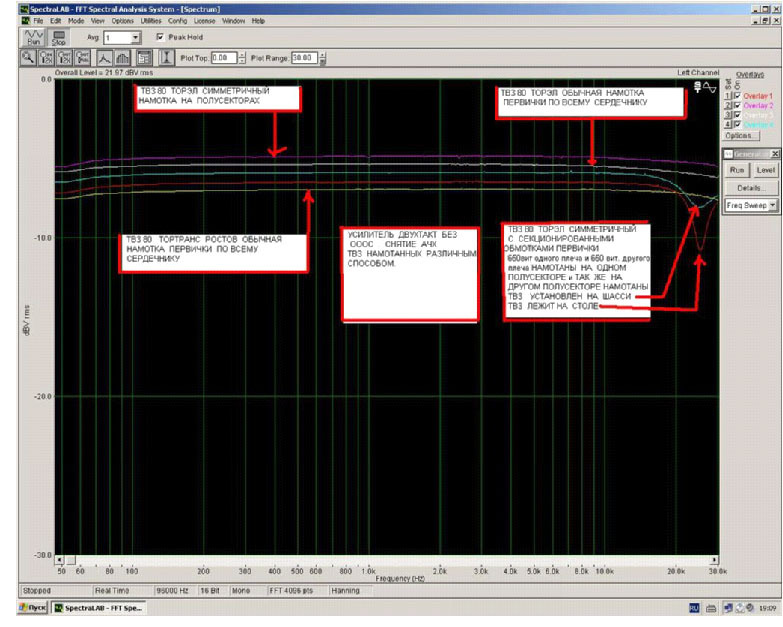The width and height of the screenshot is (783, 627).
Task: Click the Generator panel title icon
Action: click(x=728, y=154)
